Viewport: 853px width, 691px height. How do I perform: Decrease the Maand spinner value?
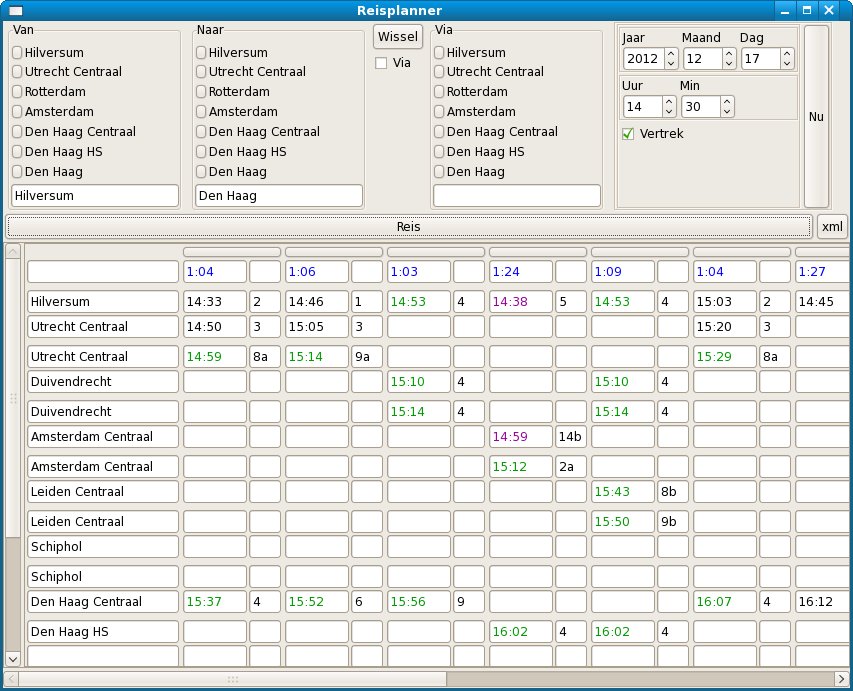(729, 64)
